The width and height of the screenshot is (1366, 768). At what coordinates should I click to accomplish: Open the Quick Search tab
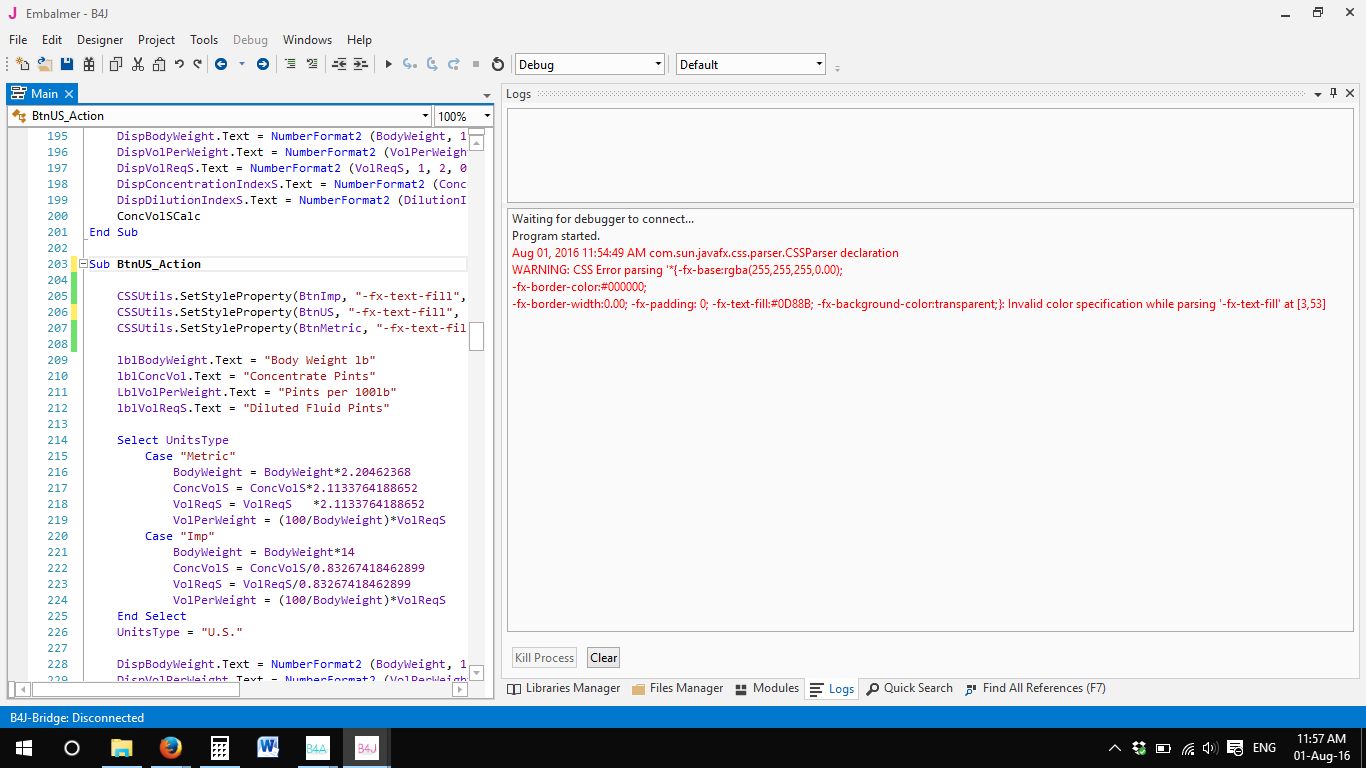(x=909, y=688)
